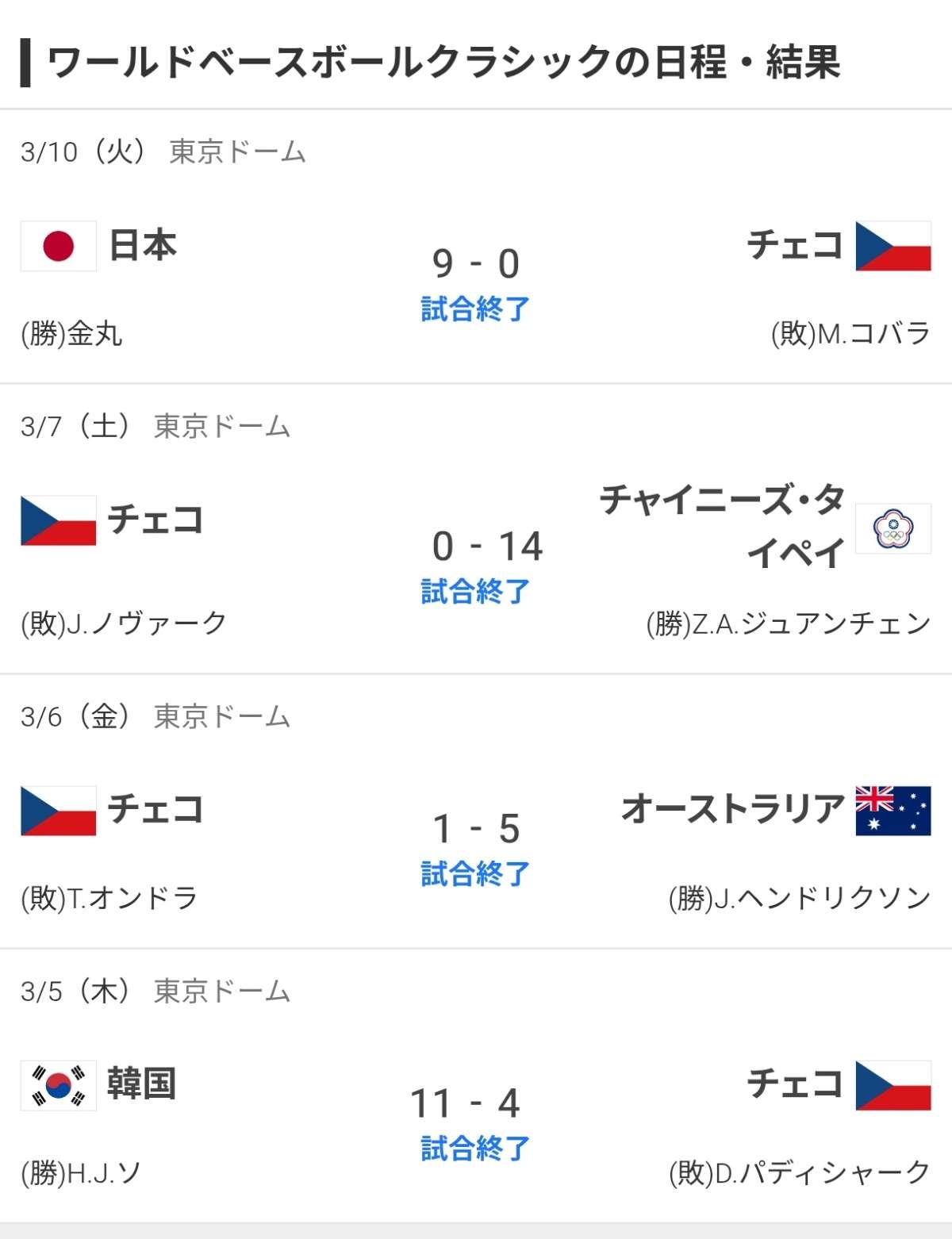Open 試合終了 link for the 1 - 5 game
Screen dimensions: 952x1239
click(475, 874)
